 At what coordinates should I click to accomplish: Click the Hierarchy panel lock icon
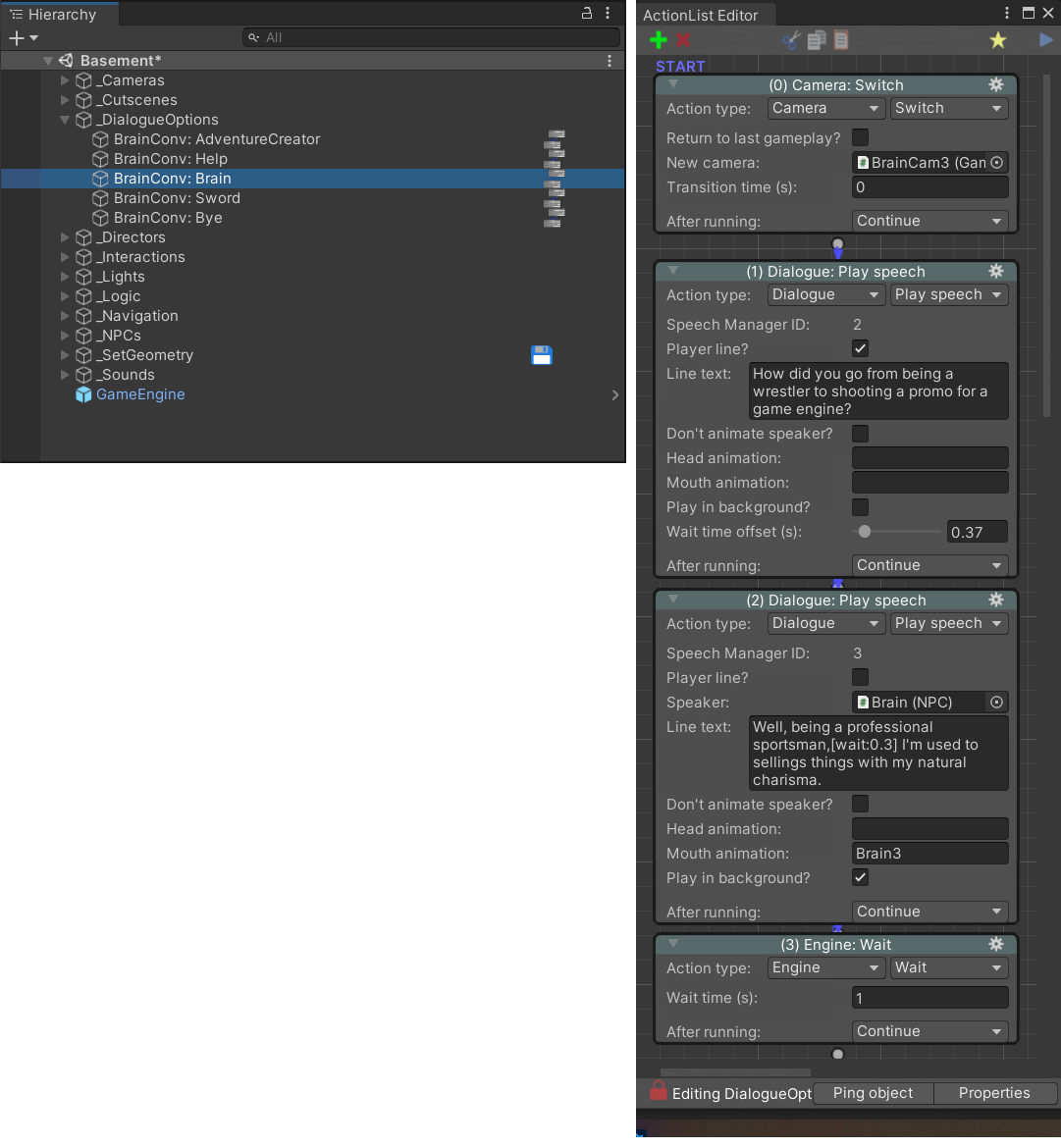tap(587, 13)
